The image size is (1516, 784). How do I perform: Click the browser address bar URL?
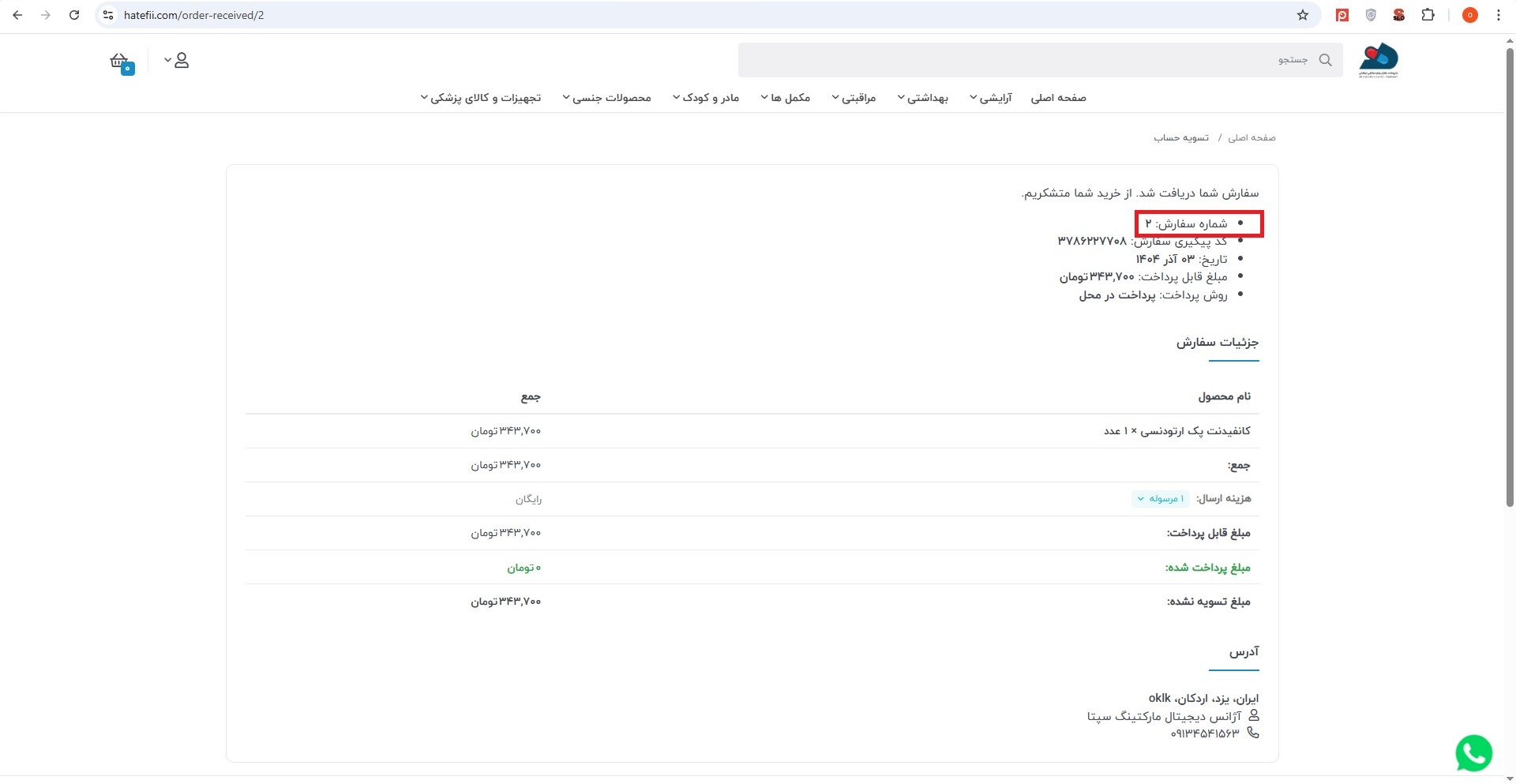coord(193,15)
